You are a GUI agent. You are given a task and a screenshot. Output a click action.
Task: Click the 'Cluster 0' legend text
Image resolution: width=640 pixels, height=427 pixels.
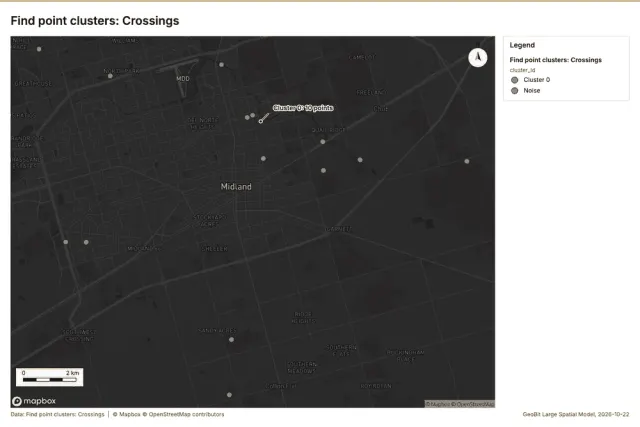click(537, 80)
